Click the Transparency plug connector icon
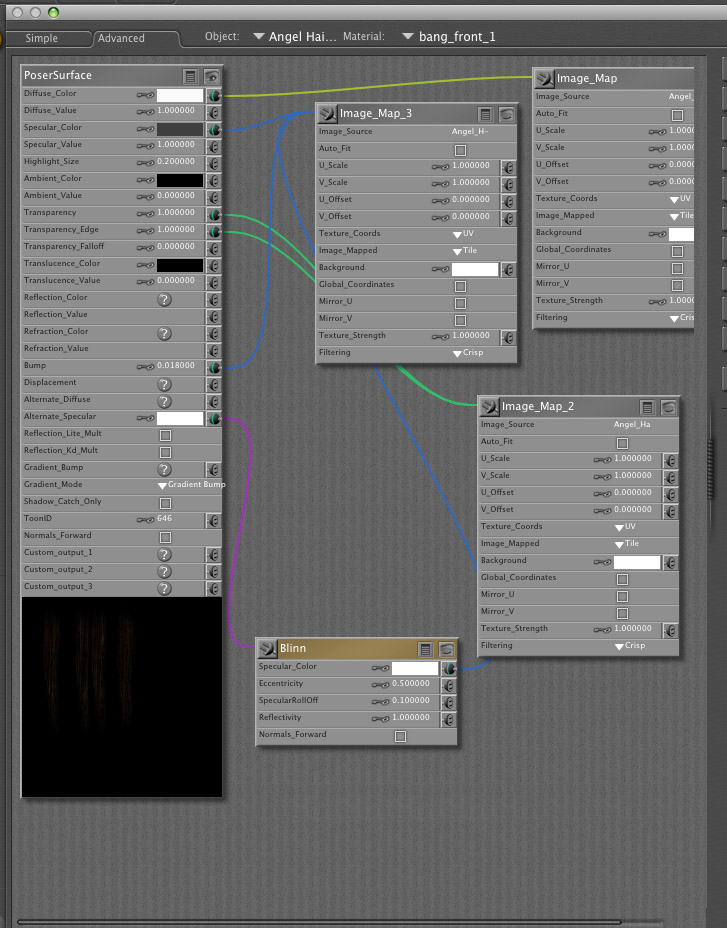 click(x=214, y=214)
